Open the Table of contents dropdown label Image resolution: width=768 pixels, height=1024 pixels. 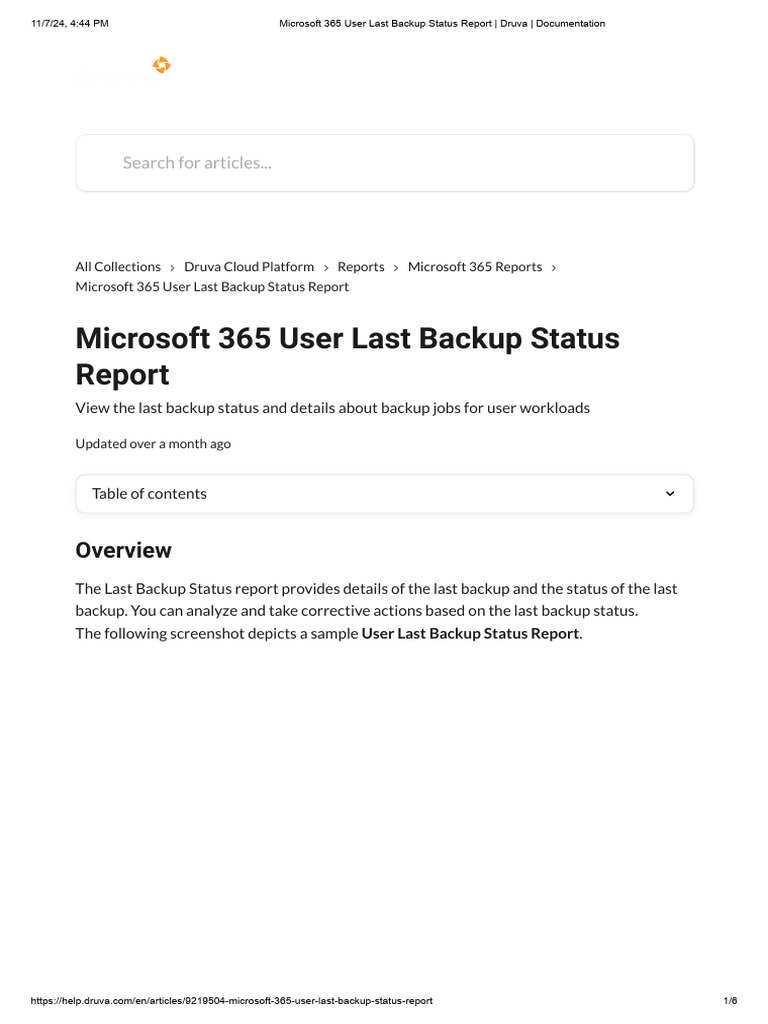[x=150, y=494]
